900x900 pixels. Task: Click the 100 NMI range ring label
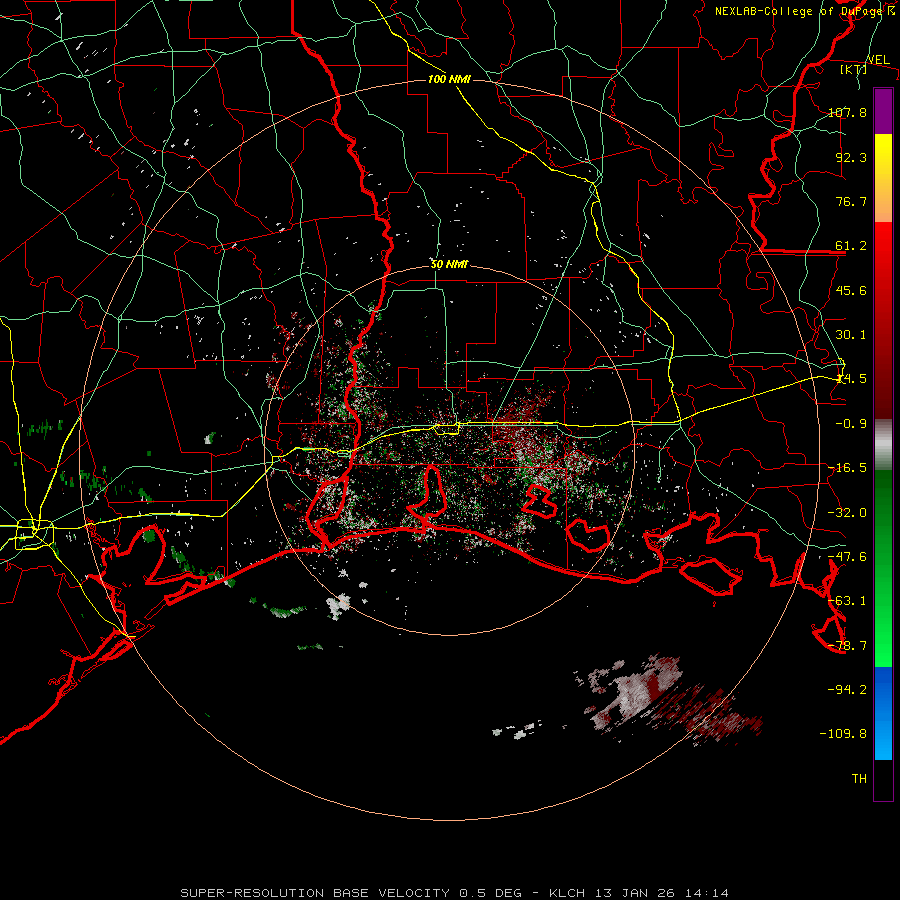(x=449, y=79)
